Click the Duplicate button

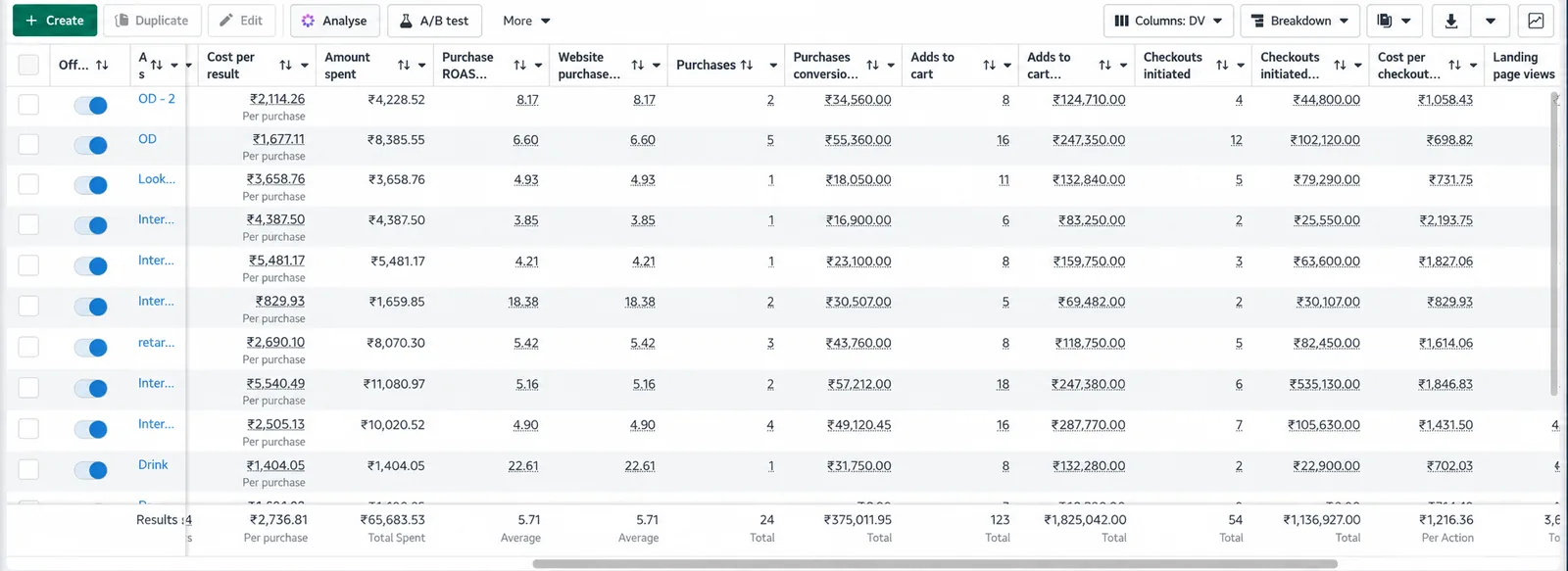152,21
